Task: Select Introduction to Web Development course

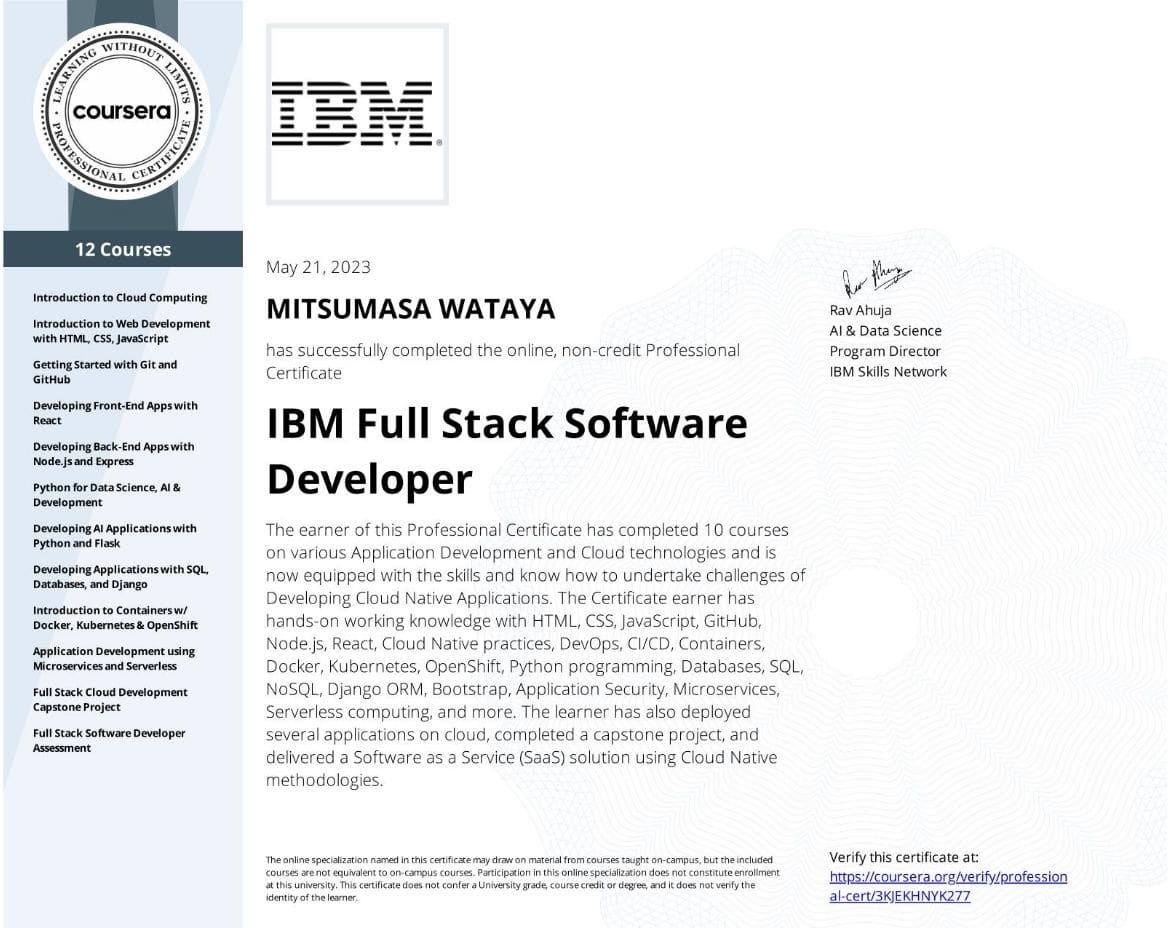Action: (122, 331)
